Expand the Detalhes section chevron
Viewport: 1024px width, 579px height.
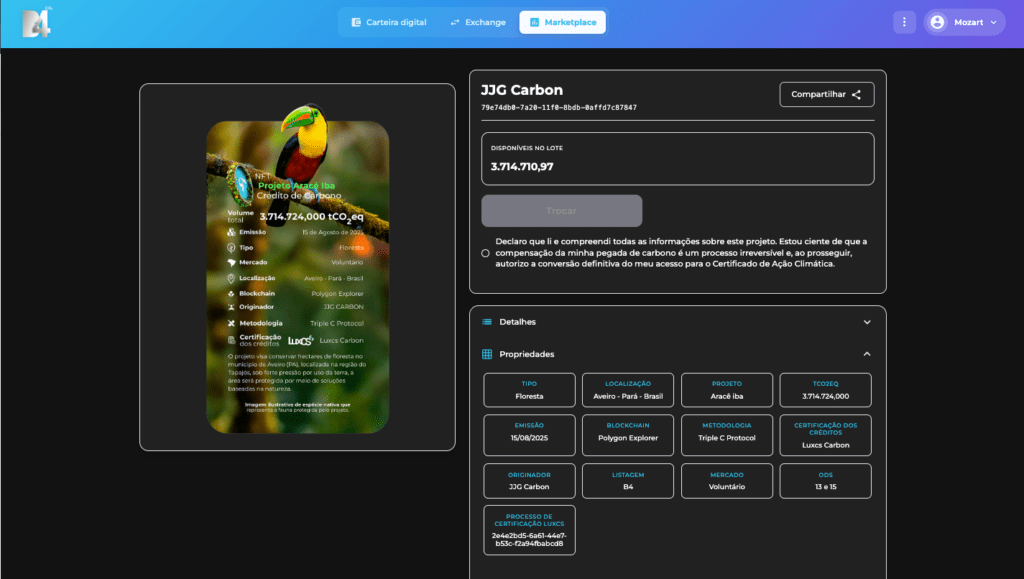point(867,322)
